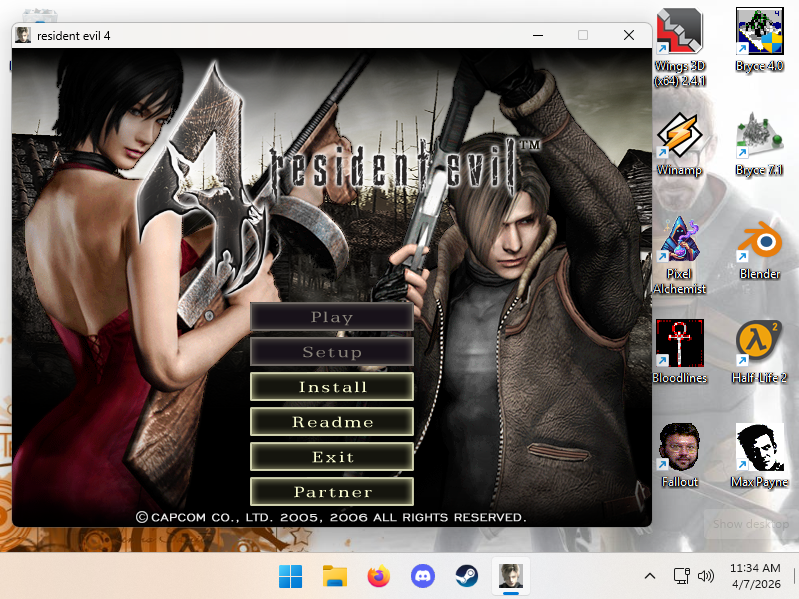
Task: Select the Bryce 4.0 desktop icon
Action: coord(759,40)
